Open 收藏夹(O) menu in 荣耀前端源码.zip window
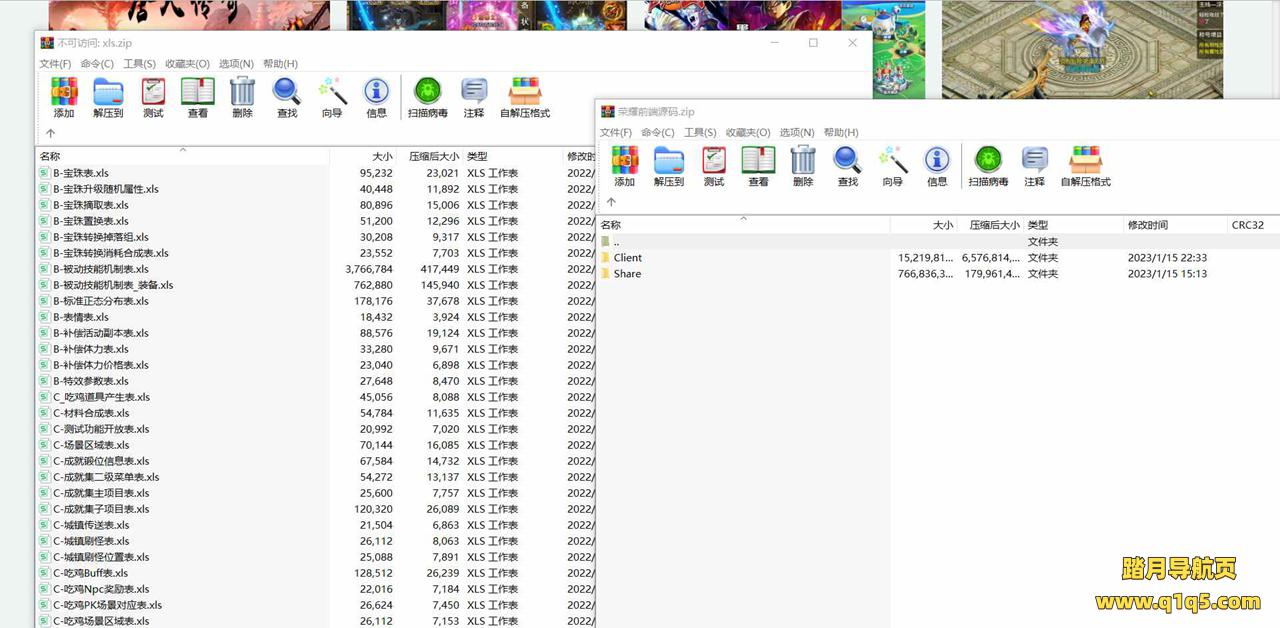 (x=748, y=132)
